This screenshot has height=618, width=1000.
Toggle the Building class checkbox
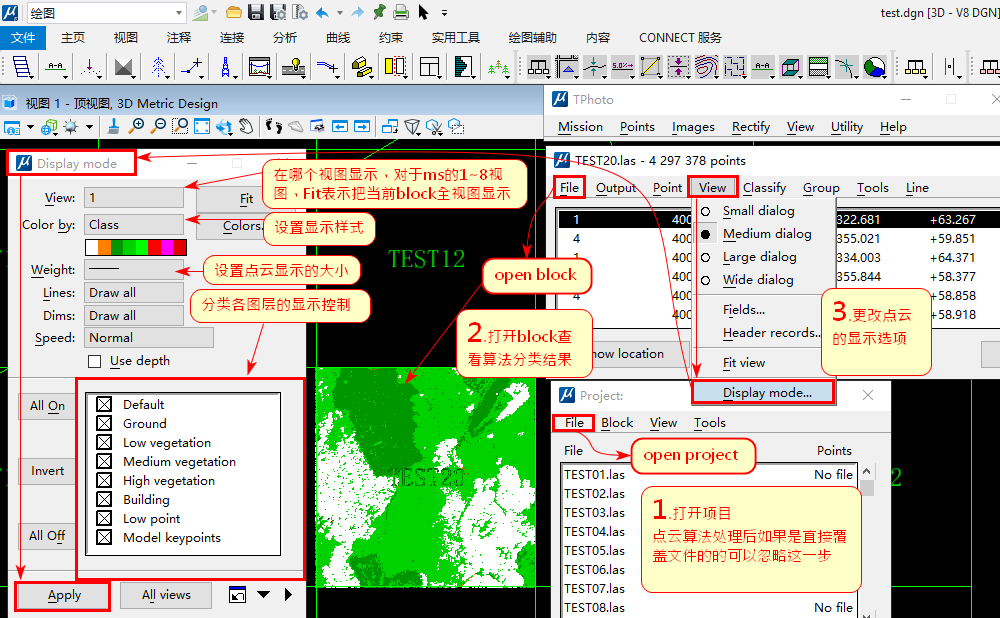point(104,499)
